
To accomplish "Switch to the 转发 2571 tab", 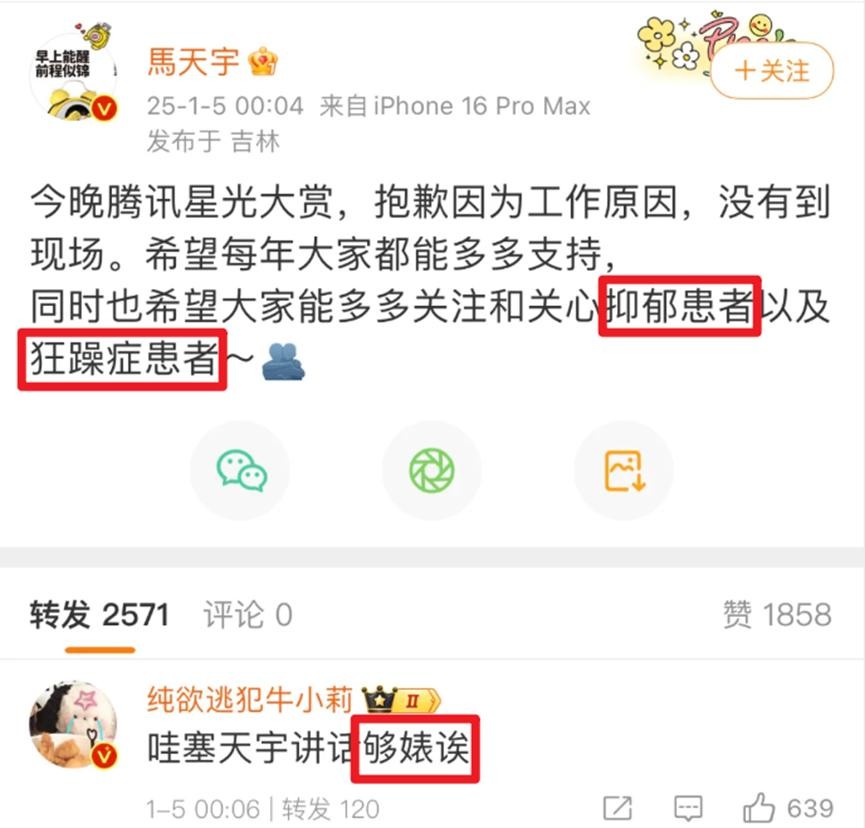I will pyautogui.click(x=99, y=615).
